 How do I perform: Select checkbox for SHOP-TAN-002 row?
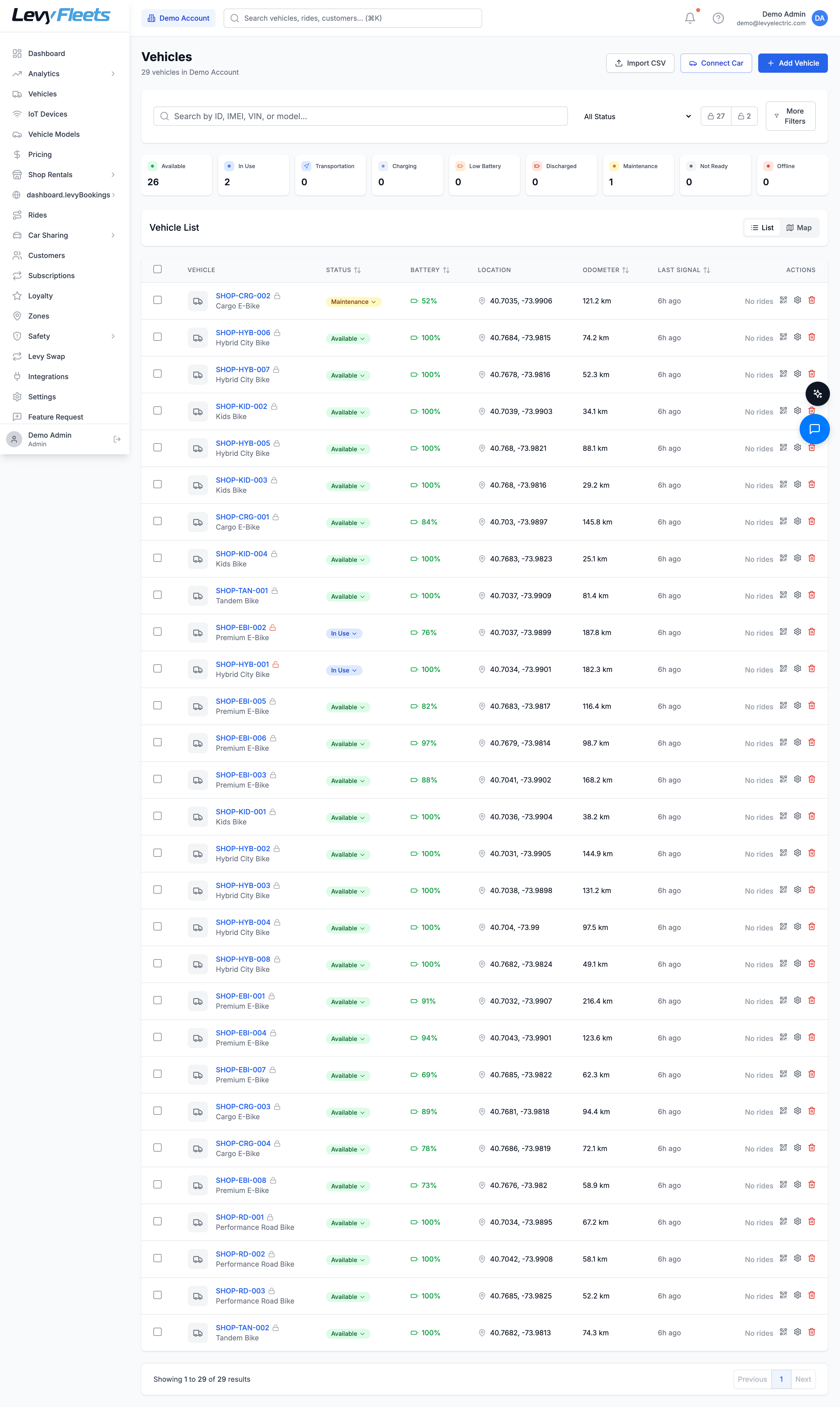click(x=157, y=1332)
